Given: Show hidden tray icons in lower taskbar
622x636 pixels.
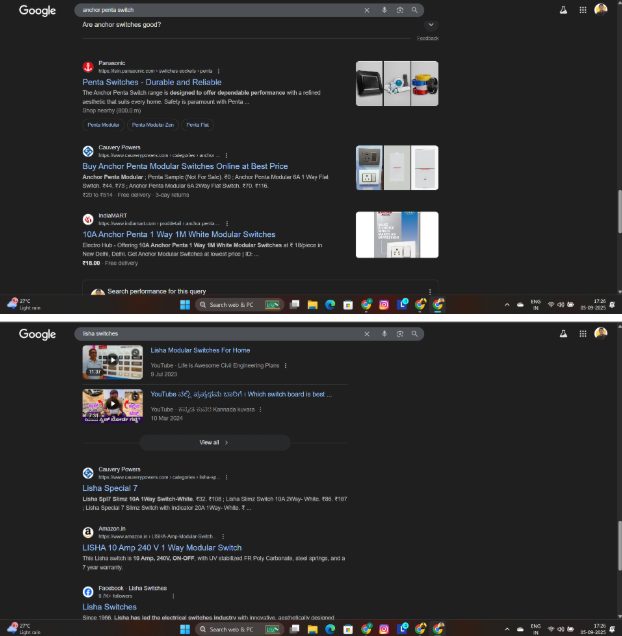Looking at the screenshot, I should point(507,629).
